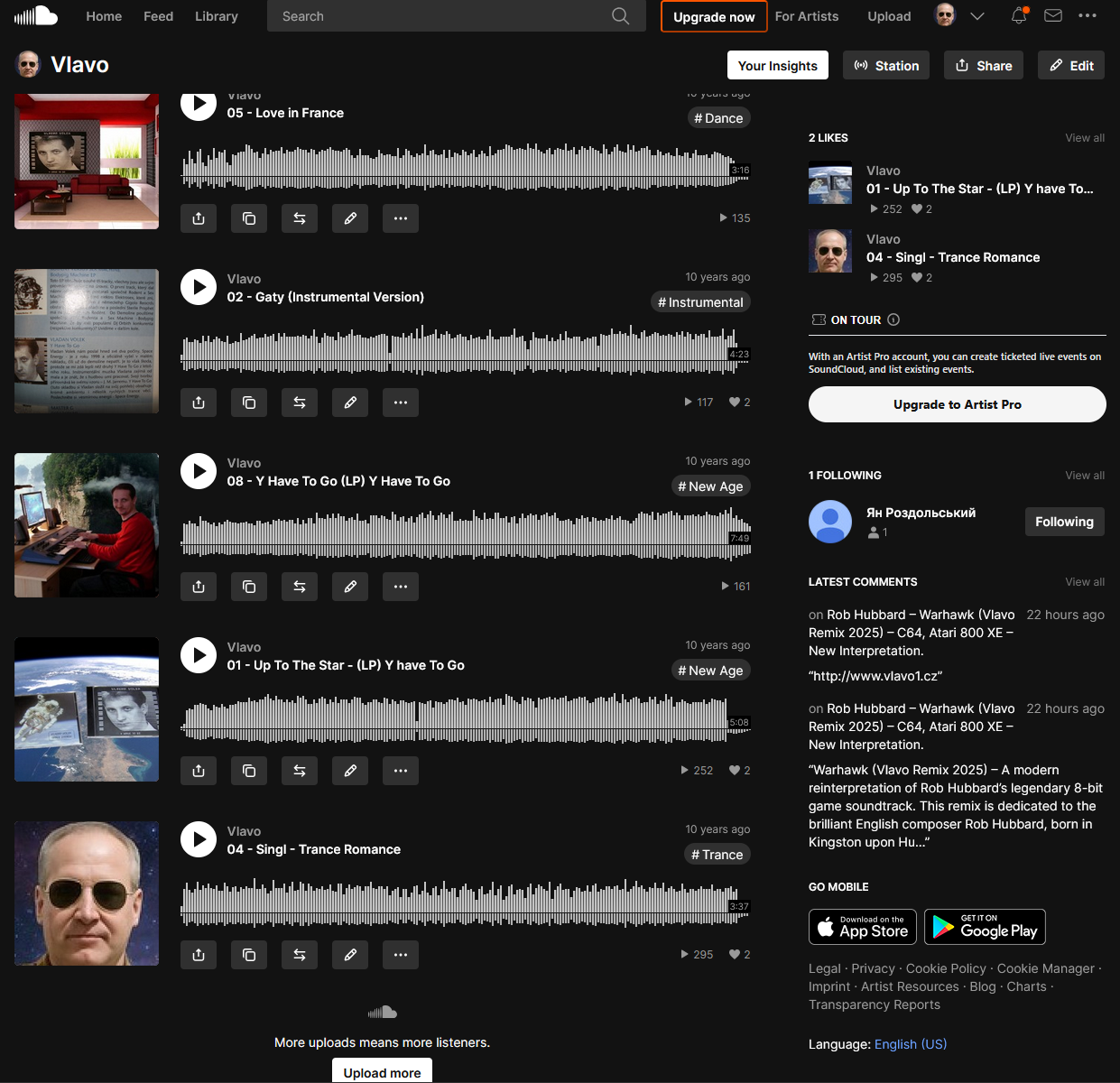Repost the Gaty Instrumental track
The height and width of the screenshot is (1083, 1120).
(x=300, y=403)
